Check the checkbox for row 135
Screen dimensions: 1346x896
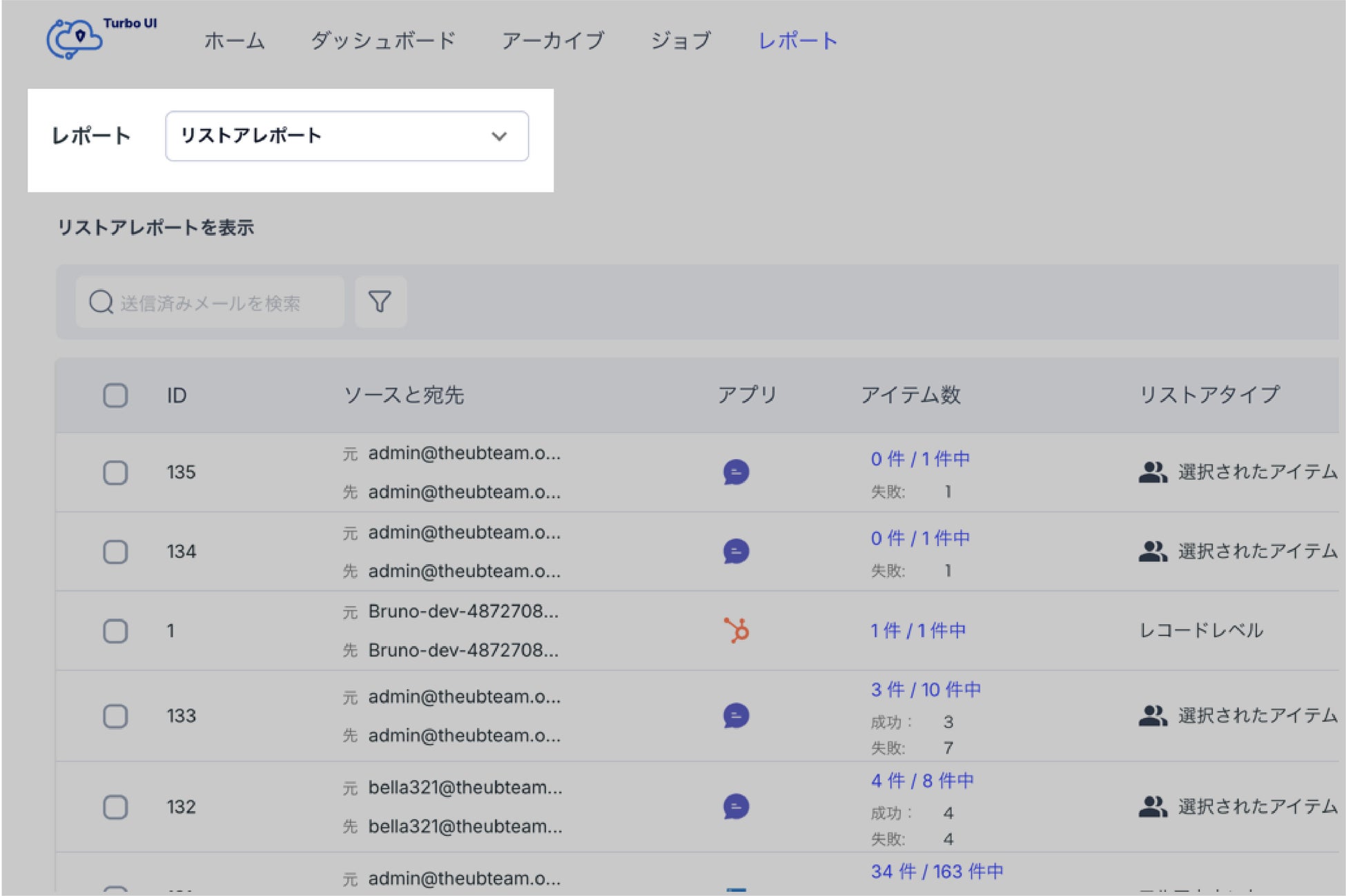tap(115, 473)
